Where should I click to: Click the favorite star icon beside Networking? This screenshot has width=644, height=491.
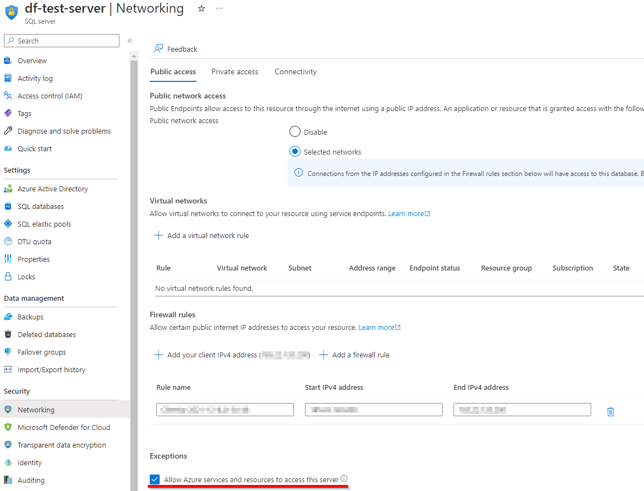click(201, 8)
